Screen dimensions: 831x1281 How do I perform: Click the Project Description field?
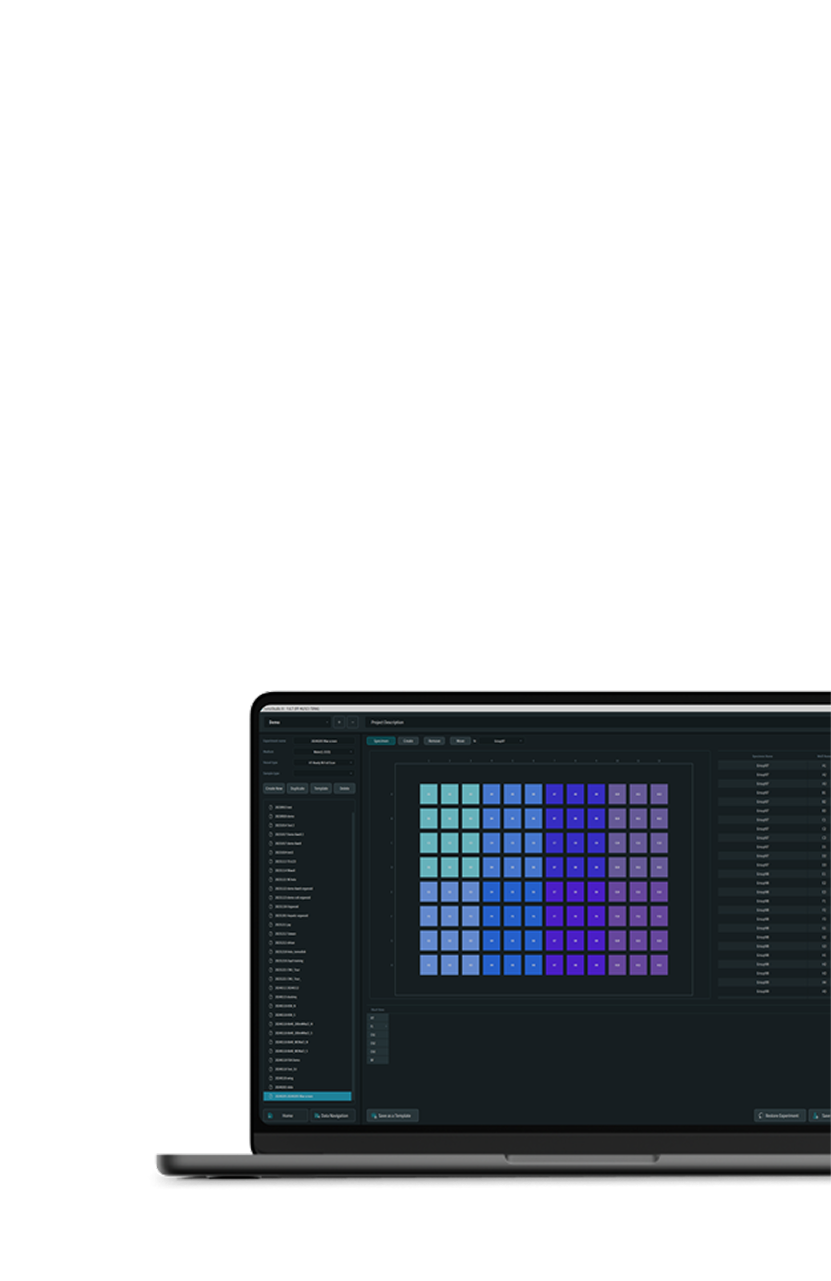pyautogui.click(x=598, y=722)
